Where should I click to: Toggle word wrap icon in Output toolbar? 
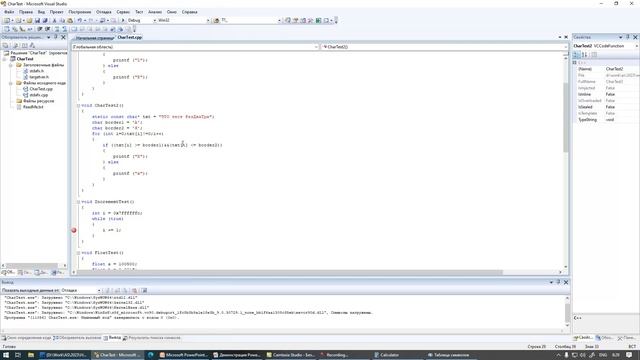point(144,290)
